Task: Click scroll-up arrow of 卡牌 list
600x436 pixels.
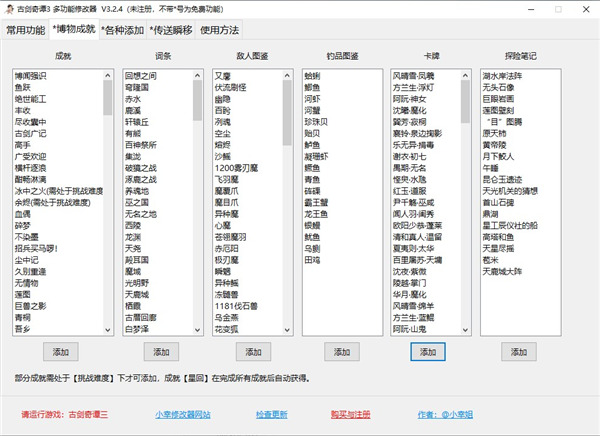Action: tap(465, 75)
